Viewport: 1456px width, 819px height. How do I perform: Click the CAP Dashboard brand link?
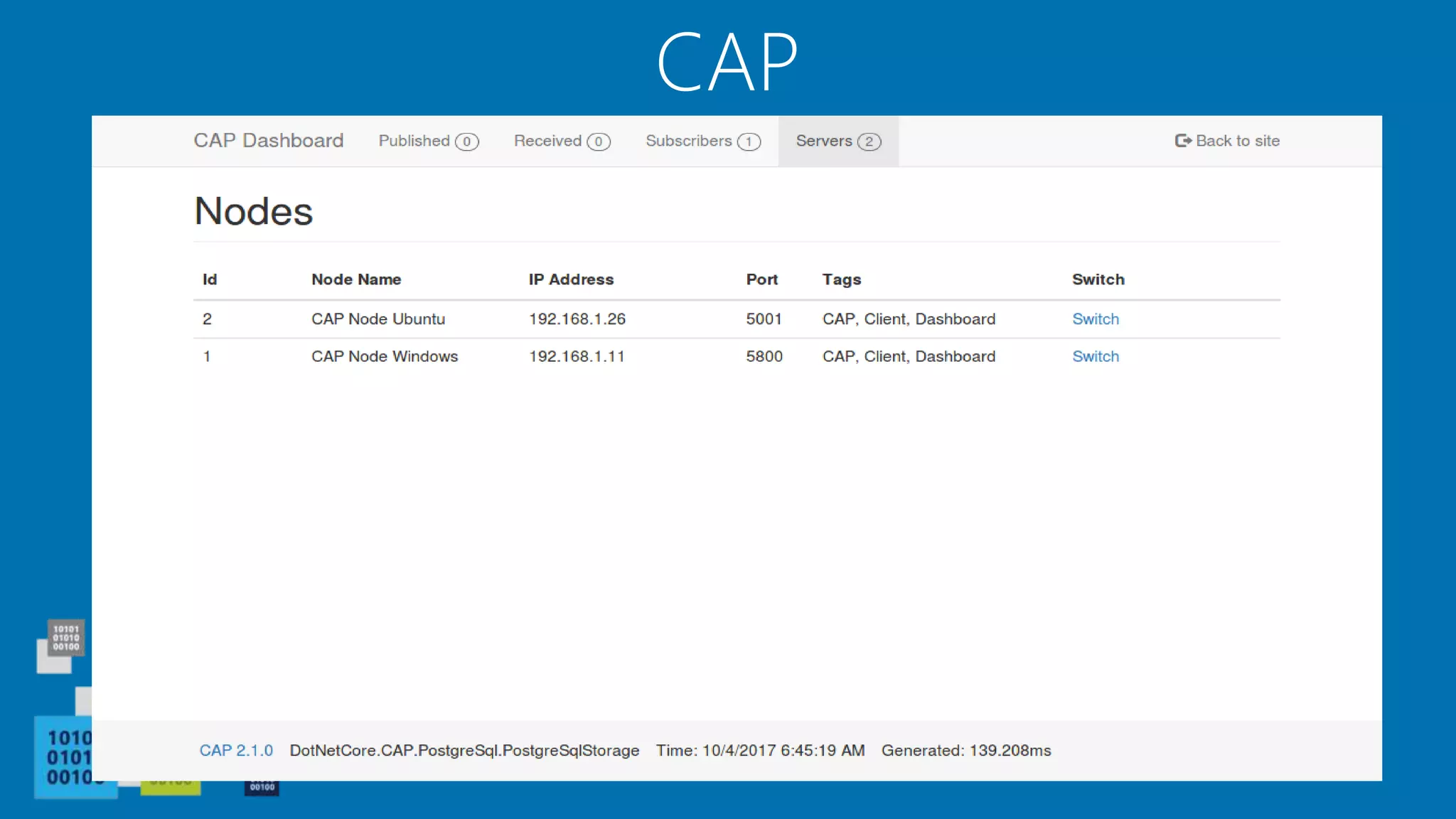point(268,141)
